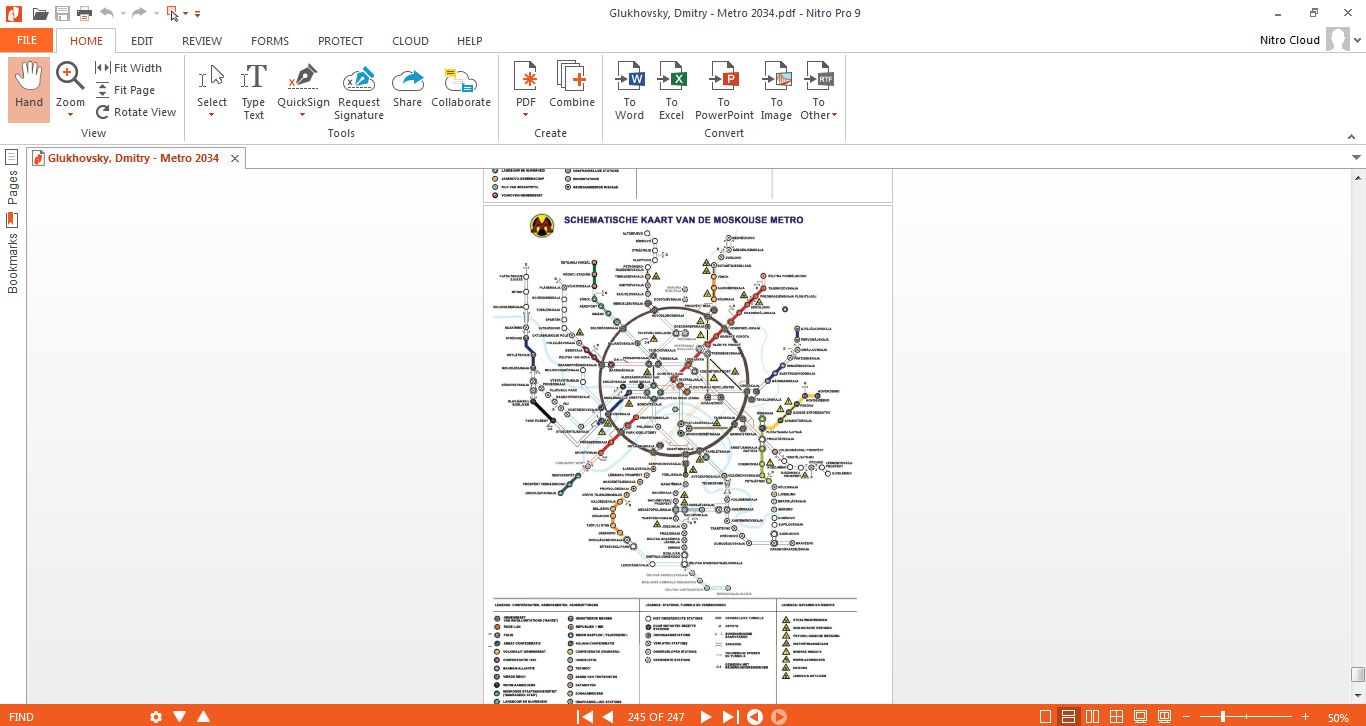1366x726 pixels.
Task: Choose Fit Width view
Action: (x=128, y=68)
